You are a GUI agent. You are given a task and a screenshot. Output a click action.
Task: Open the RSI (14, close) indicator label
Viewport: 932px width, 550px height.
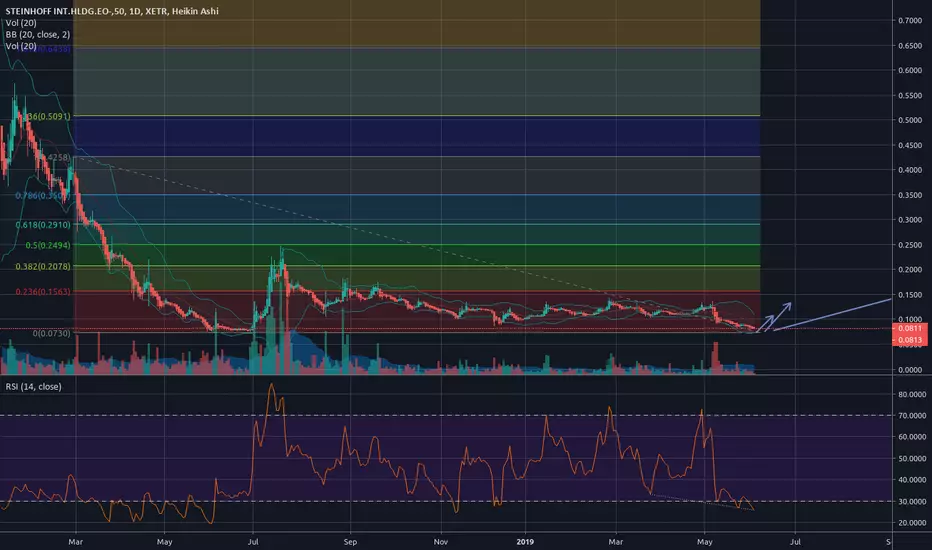[33, 386]
